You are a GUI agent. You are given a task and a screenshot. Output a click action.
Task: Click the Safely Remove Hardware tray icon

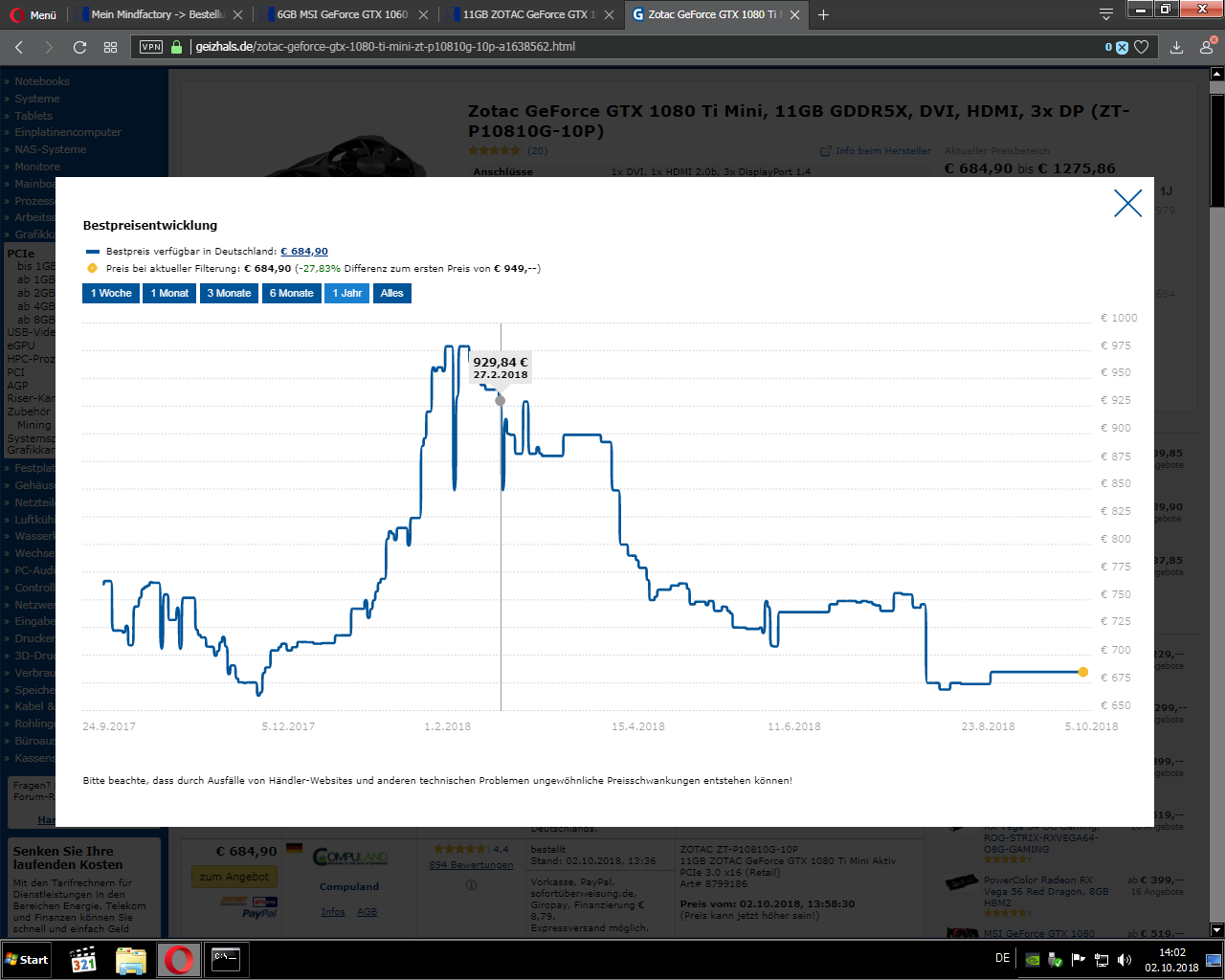click(x=1056, y=960)
